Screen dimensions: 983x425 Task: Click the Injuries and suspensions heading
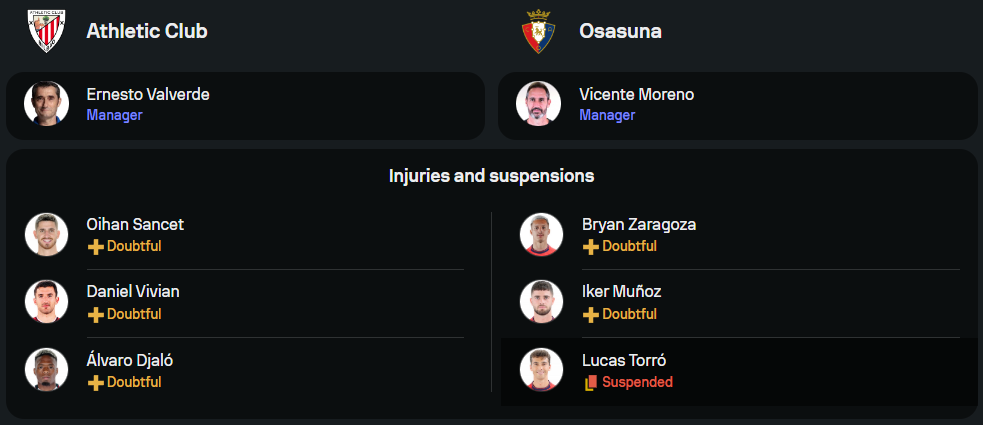click(491, 176)
